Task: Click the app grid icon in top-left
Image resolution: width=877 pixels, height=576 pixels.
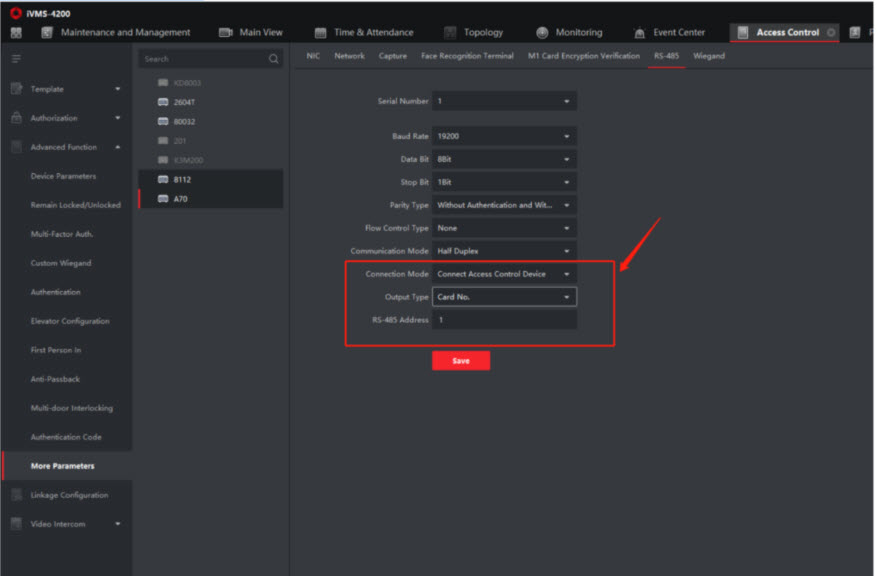Action: pos(16,33)
